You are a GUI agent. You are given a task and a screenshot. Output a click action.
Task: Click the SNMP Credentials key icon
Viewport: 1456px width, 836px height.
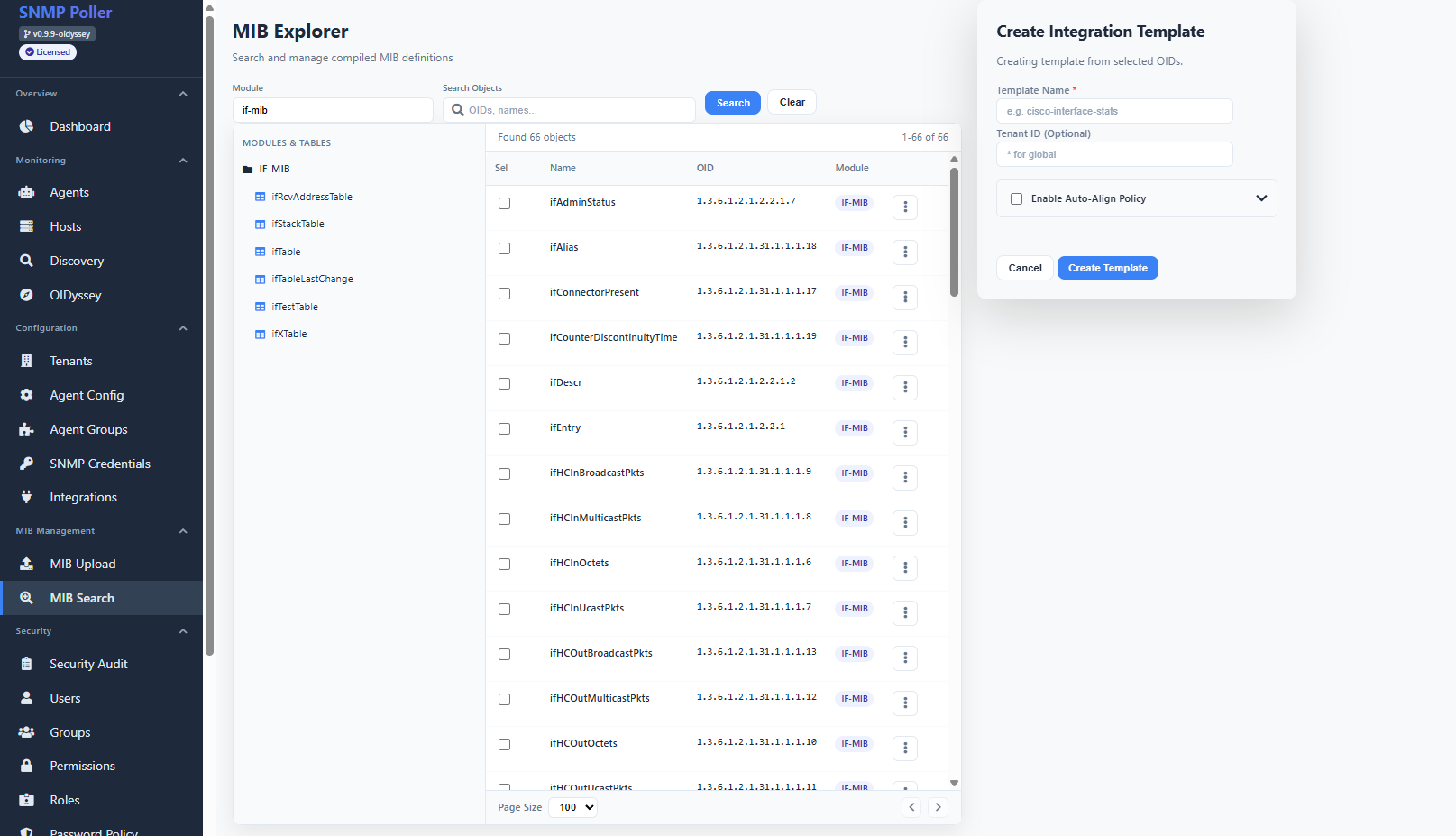click(27, 464)
